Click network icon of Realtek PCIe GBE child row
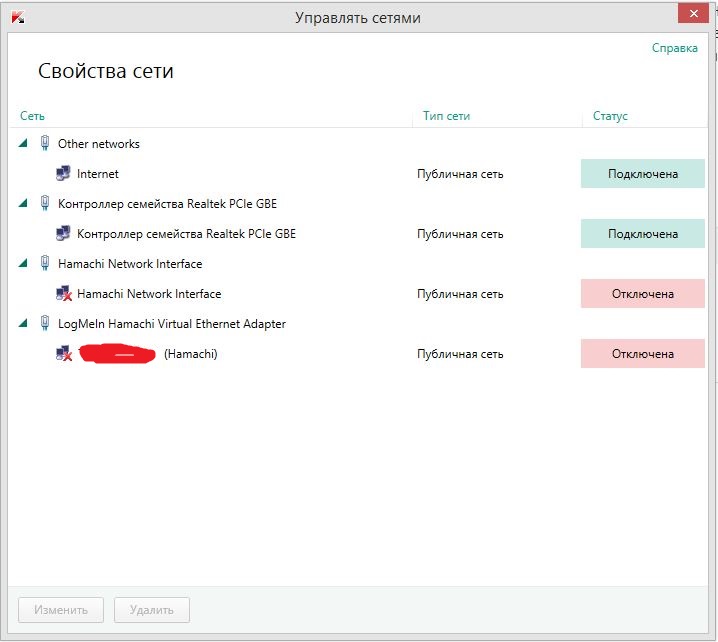Viewport: 718px width, 642px height. click(x=63, y=233)
